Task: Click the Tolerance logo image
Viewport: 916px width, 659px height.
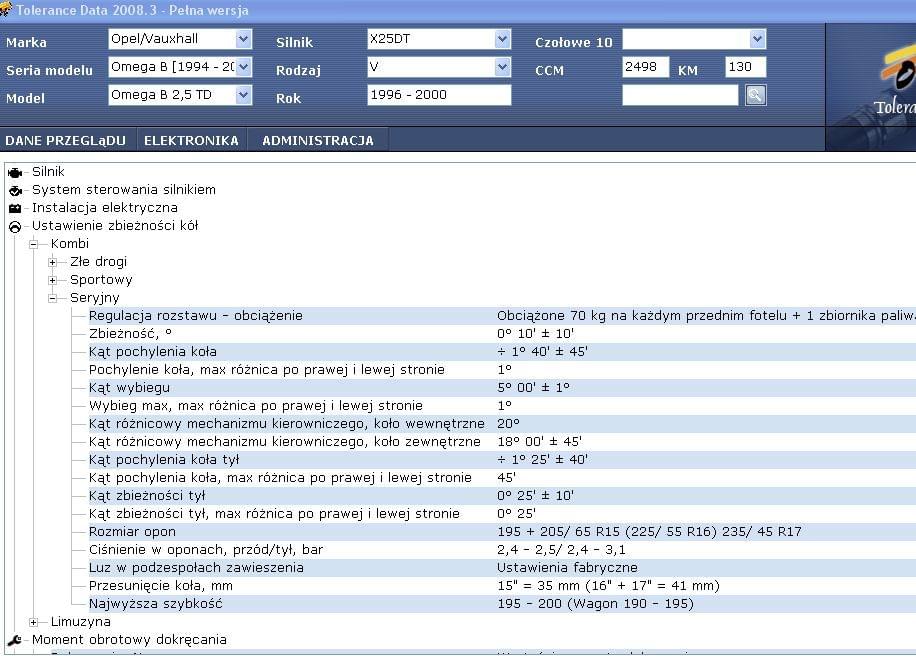Action: [871, 87]
